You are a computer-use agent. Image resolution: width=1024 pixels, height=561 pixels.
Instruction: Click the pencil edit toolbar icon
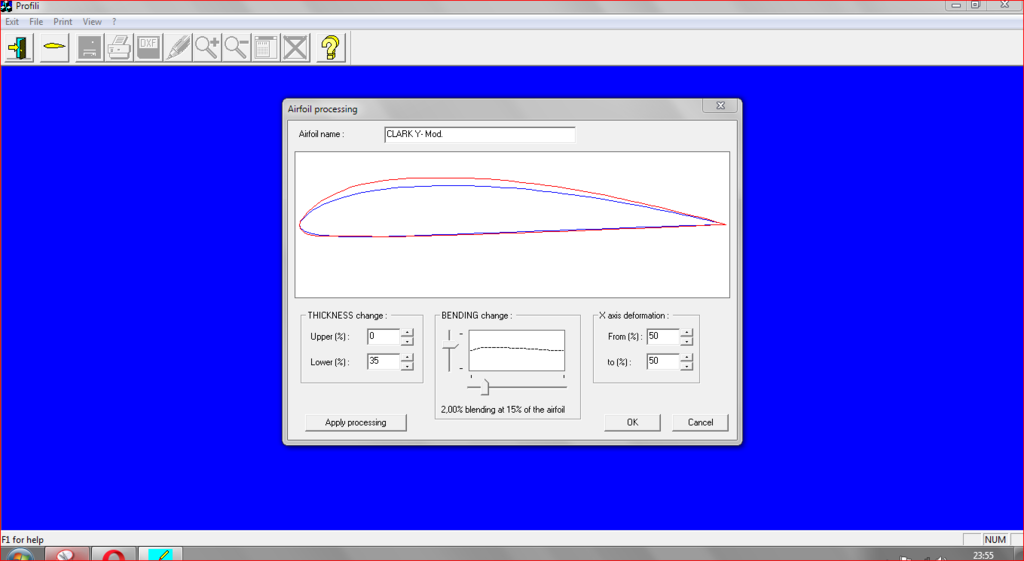click(178, 47)
